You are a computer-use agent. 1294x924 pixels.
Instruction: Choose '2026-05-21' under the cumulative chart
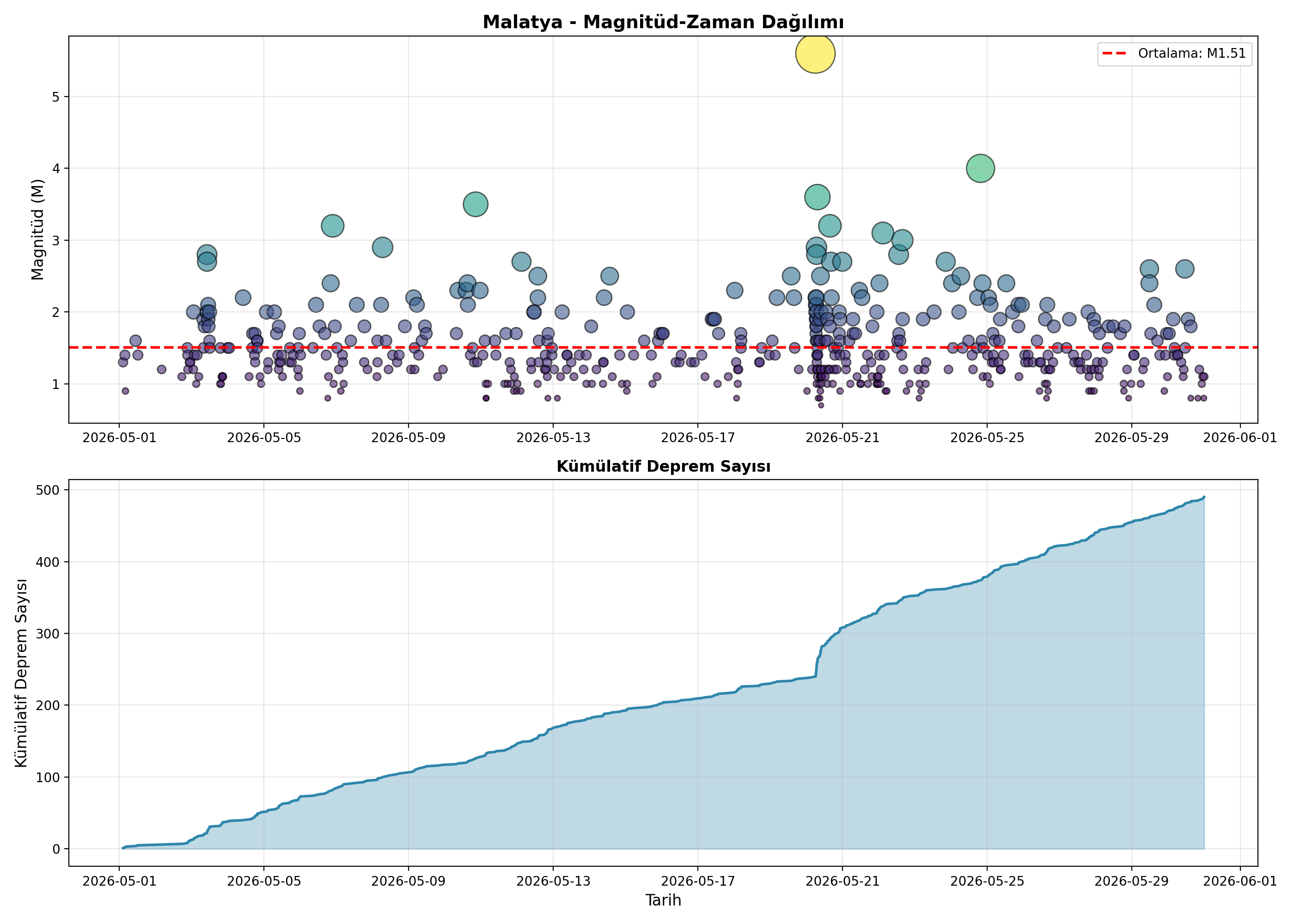pyautogui.click(x=842, y=881)
